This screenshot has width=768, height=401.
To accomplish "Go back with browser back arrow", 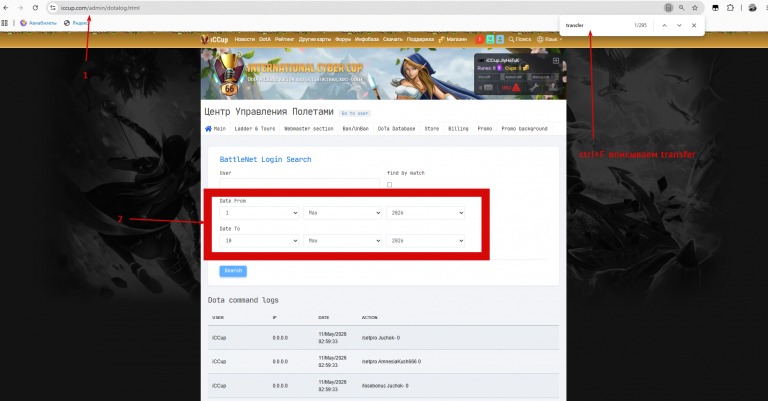I will point(6,8).
